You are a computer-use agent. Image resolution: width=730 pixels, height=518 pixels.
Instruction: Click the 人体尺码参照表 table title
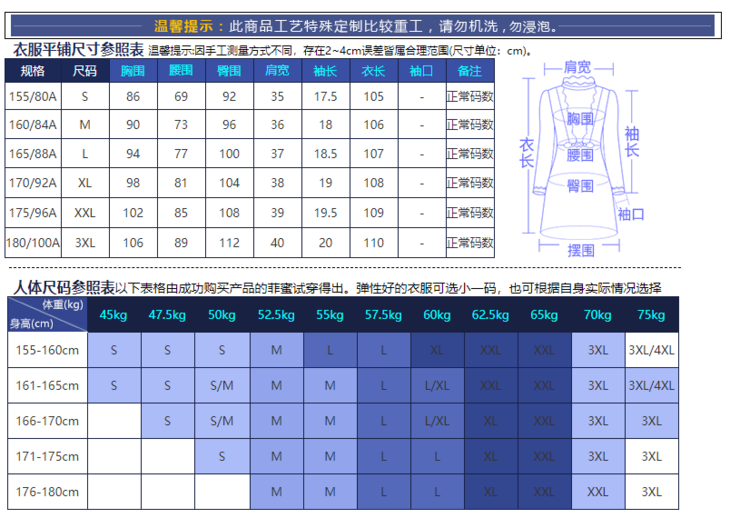pos(62,287)
